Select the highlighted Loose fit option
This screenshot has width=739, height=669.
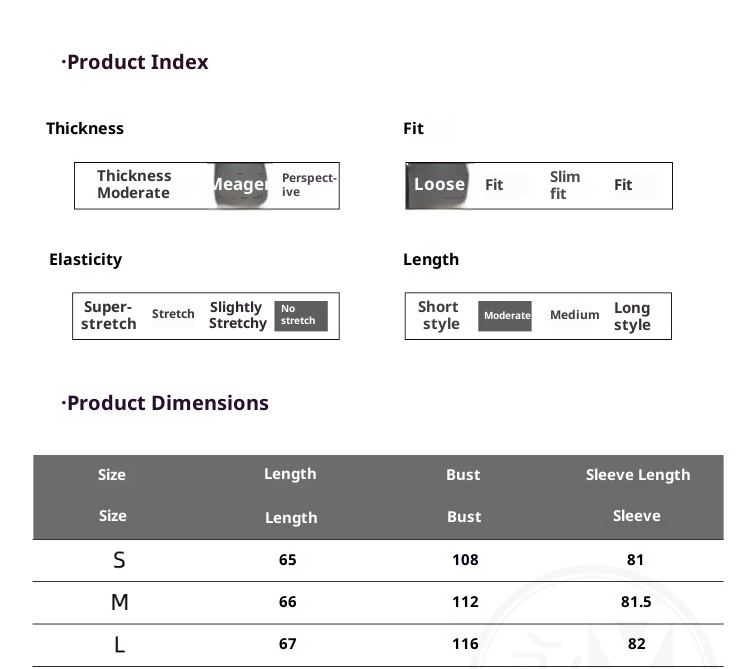[439, 185]
